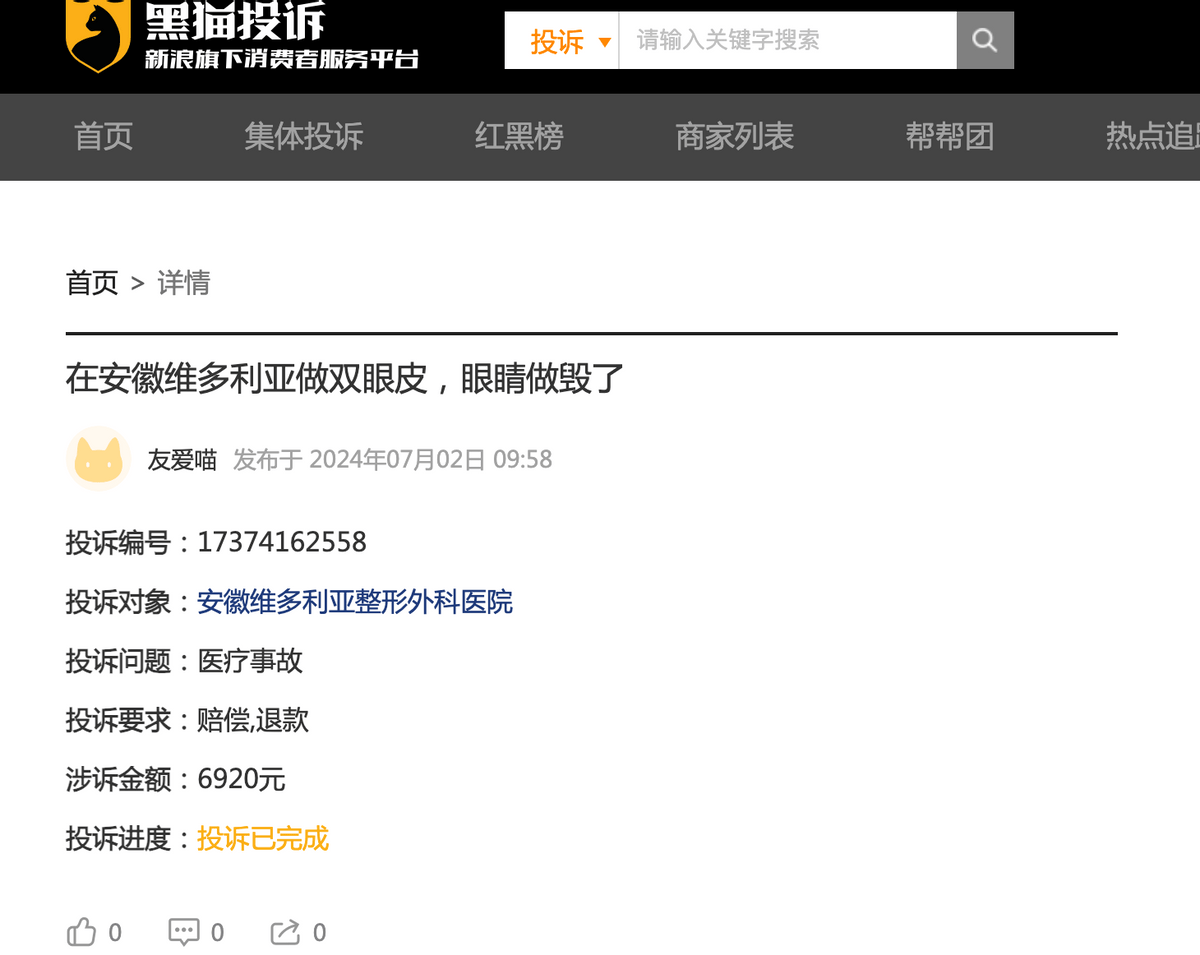Click the 投诉已完成 progress status
This screenshot has height=955, width=1200.
point(263,838)
